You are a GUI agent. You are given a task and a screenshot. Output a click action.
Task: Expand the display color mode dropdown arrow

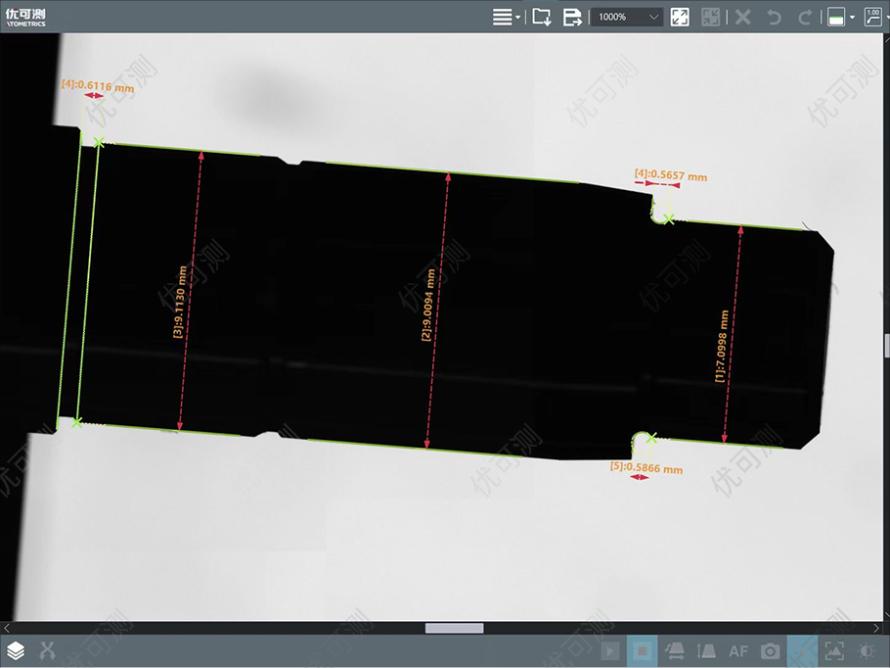click(x=852, y=18)
